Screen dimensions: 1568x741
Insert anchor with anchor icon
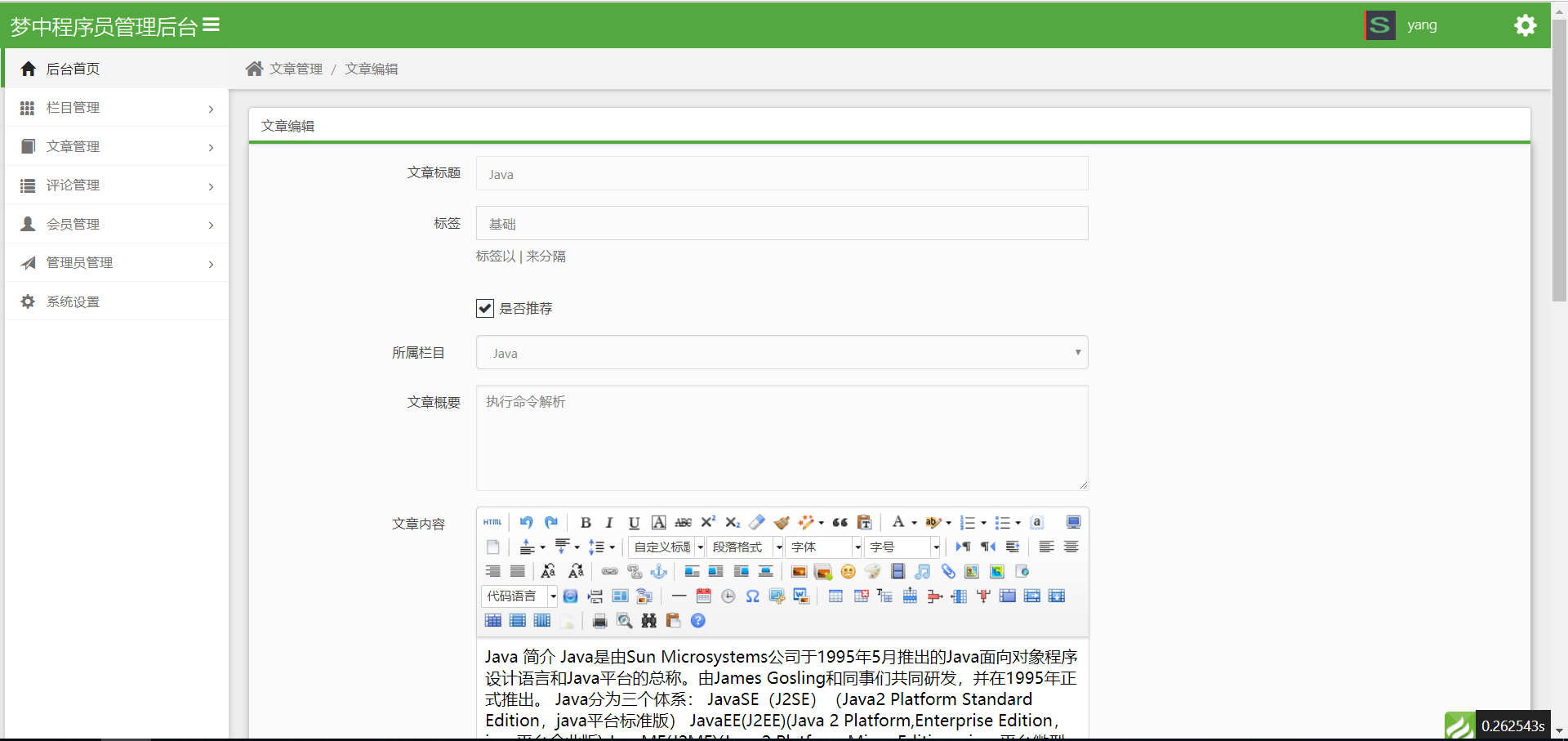click(659, 571)
